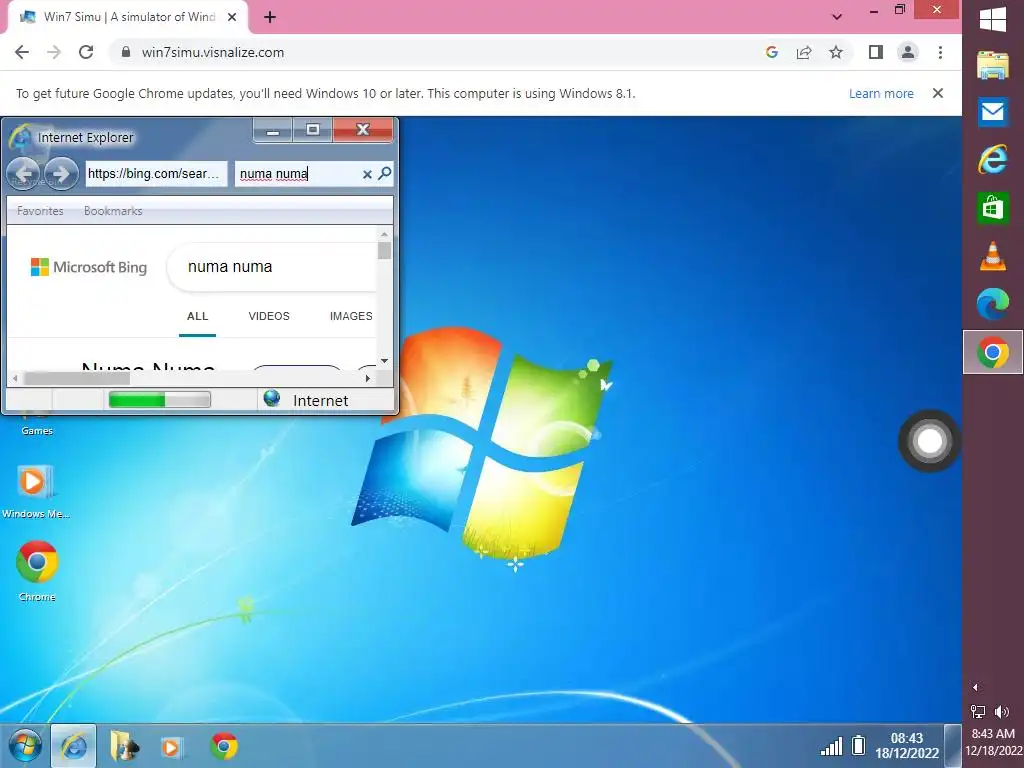Open the Bookmarks menu in Internet Explorer
This screenshot has width=1024, height=768.
tap(113, 211)
